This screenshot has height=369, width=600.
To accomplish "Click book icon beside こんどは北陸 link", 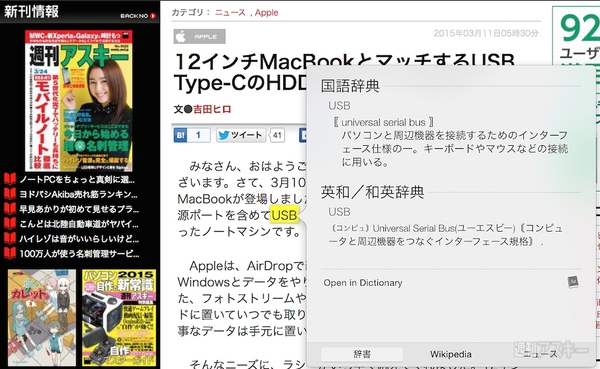I will (x=10, y=224).
